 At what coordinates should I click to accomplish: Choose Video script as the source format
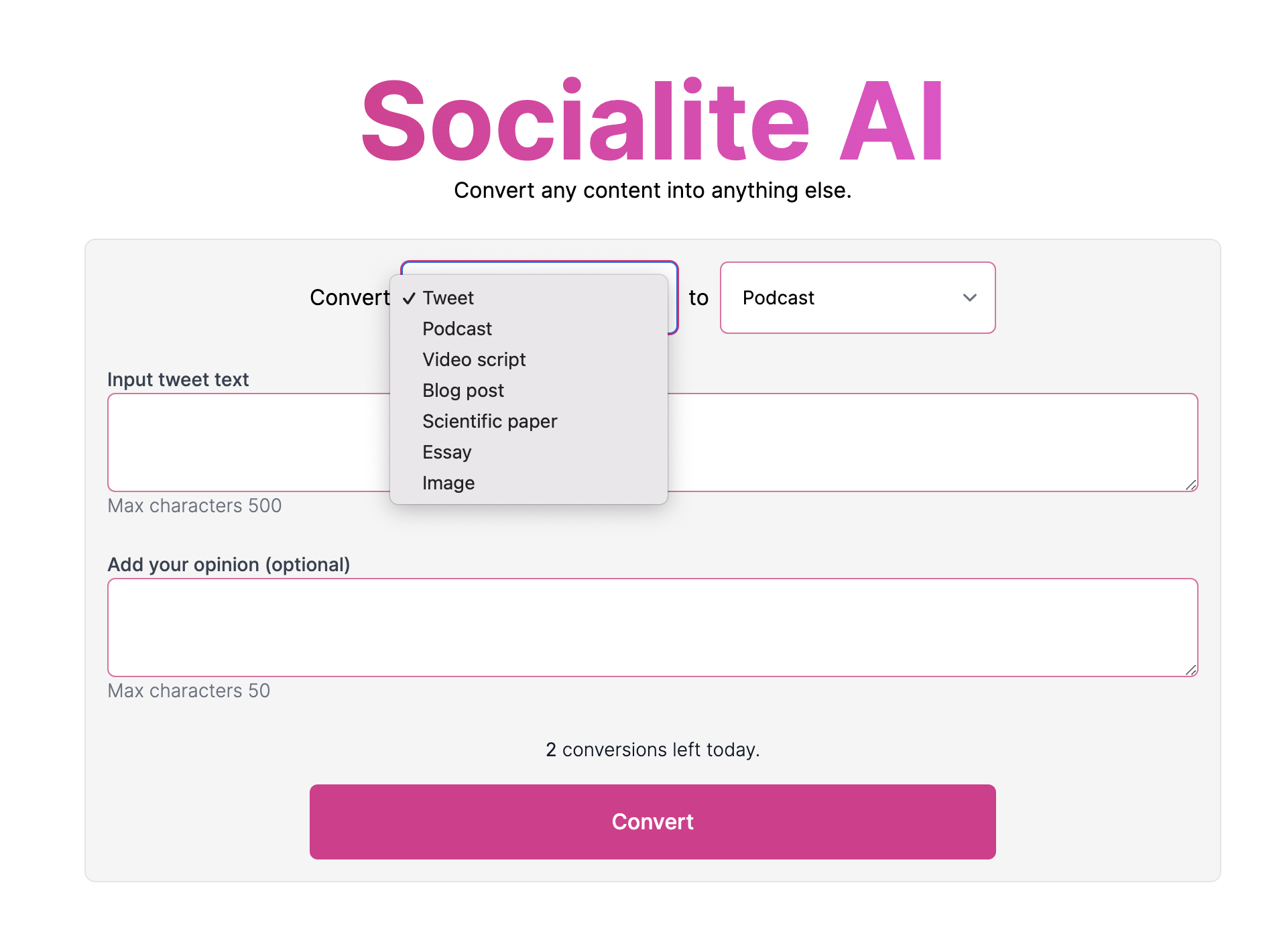click(474, 359)
